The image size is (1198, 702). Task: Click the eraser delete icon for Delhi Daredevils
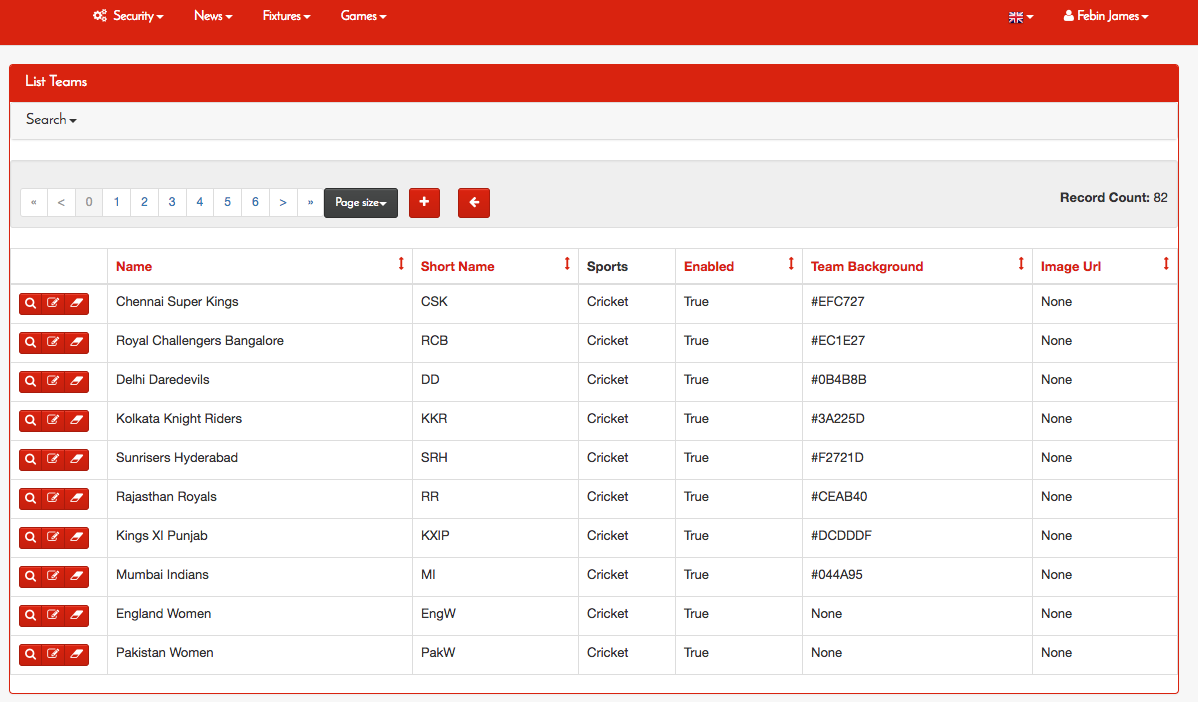77,381
